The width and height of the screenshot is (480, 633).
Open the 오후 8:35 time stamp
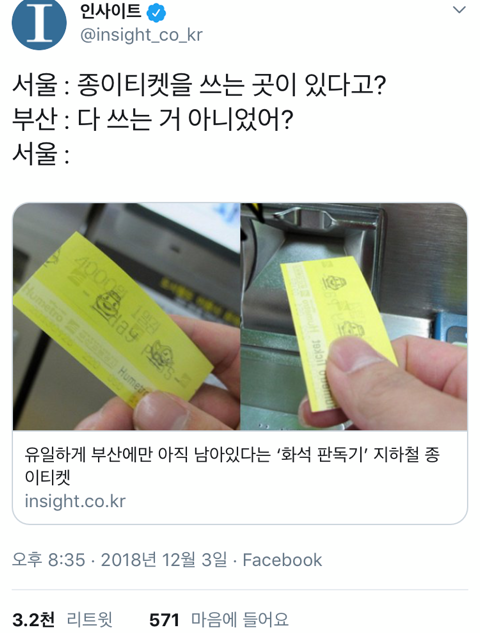pyautogui.click(x=48, y=560)
